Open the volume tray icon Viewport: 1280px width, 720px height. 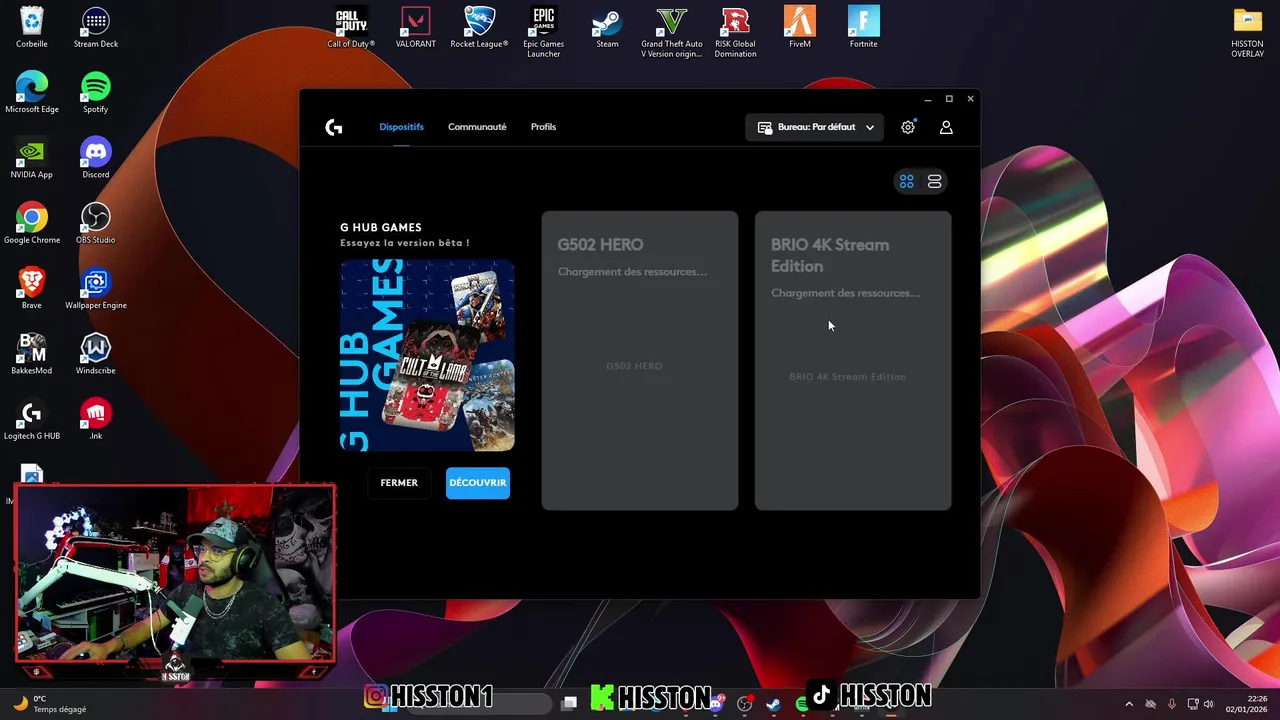[x=1208, y=704]
